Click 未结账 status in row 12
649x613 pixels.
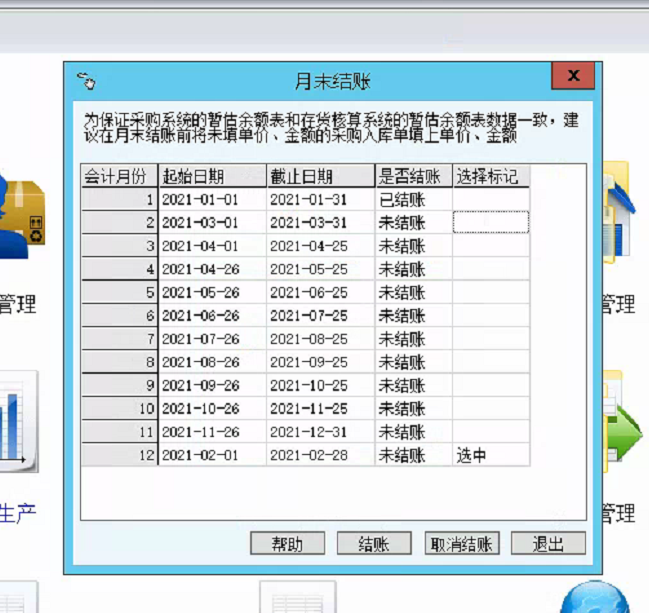[x=414, y=455]
